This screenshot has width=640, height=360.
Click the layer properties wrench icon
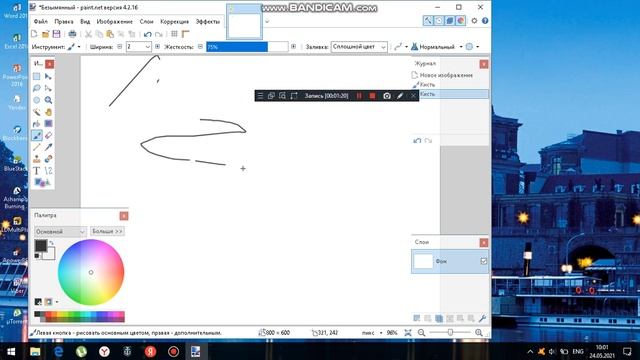[x=482, y=318]
